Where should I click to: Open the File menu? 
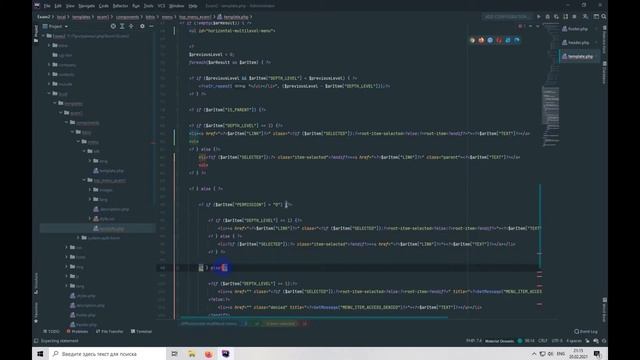[x=47, y=6]
